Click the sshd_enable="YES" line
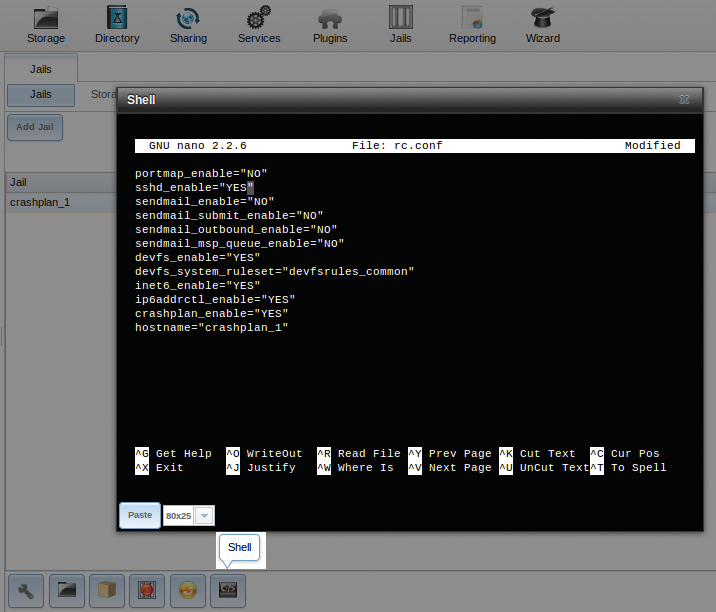Image resolution: width=716 pixels, height=612 pixels. pyautogui.click(x=194, y=188)
